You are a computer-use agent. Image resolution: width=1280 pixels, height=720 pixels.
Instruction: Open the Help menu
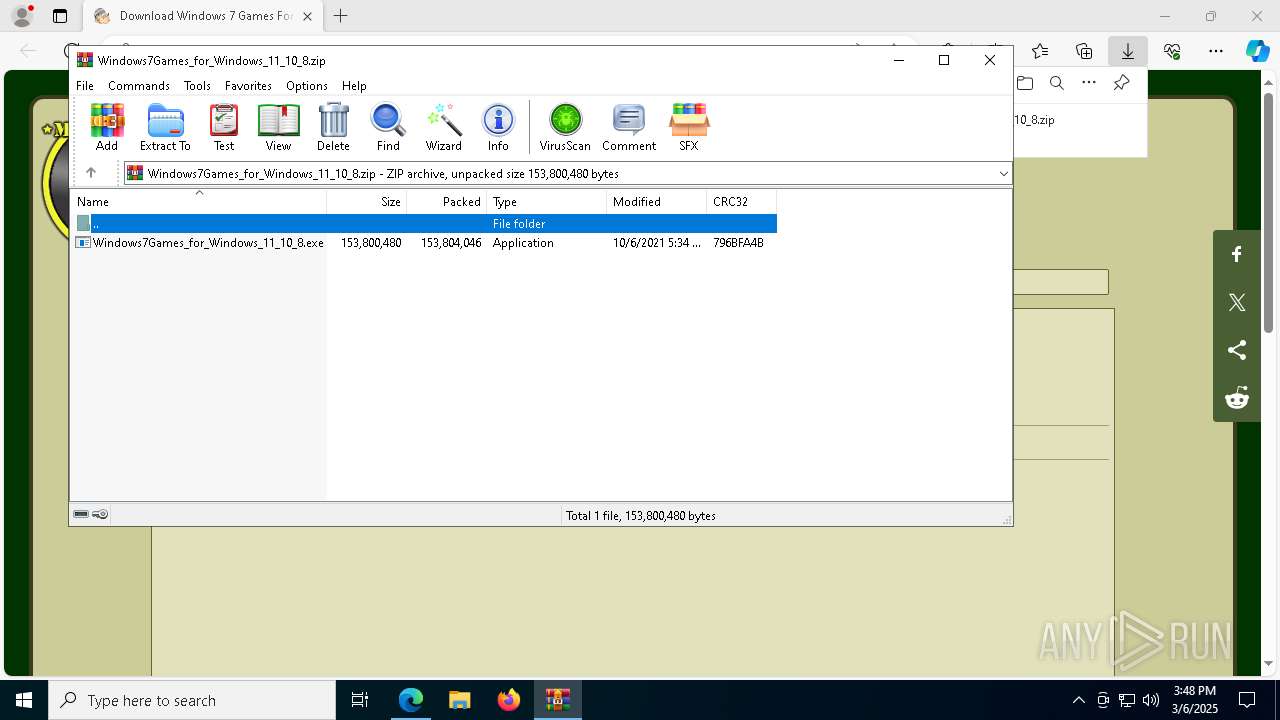pos(354,86)
